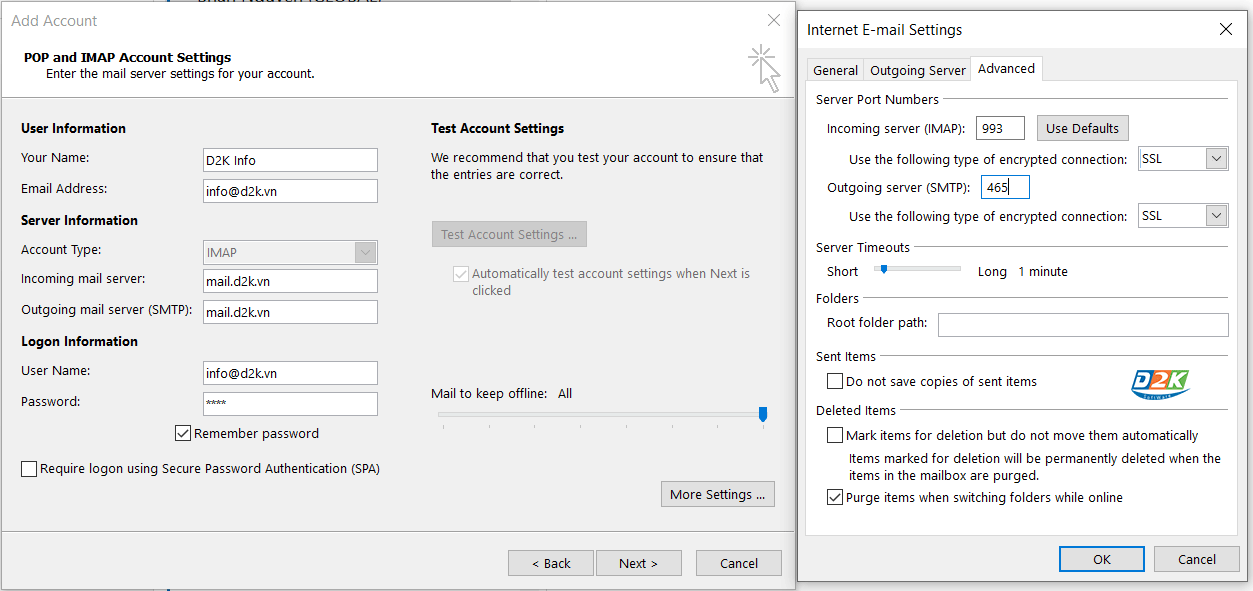Screen dimensions: 1253x591
Task: Close the Internet E-mail Settings dialog
Action: tap(1225, 30)
